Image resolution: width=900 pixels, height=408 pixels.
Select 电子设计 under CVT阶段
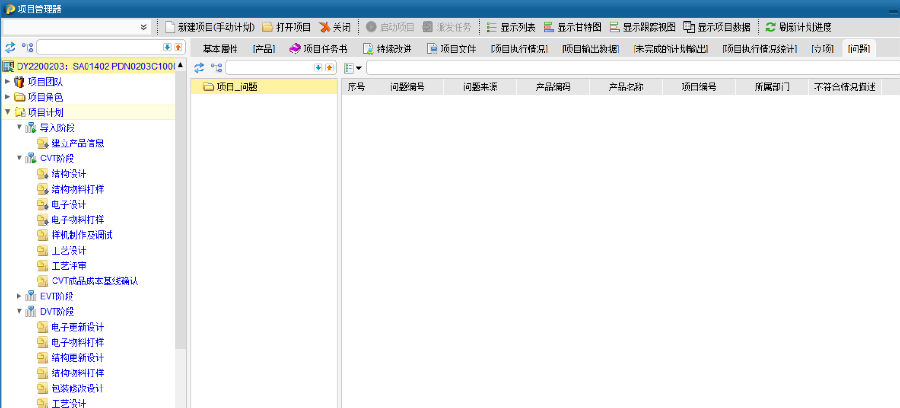click(x=68, y=204)
